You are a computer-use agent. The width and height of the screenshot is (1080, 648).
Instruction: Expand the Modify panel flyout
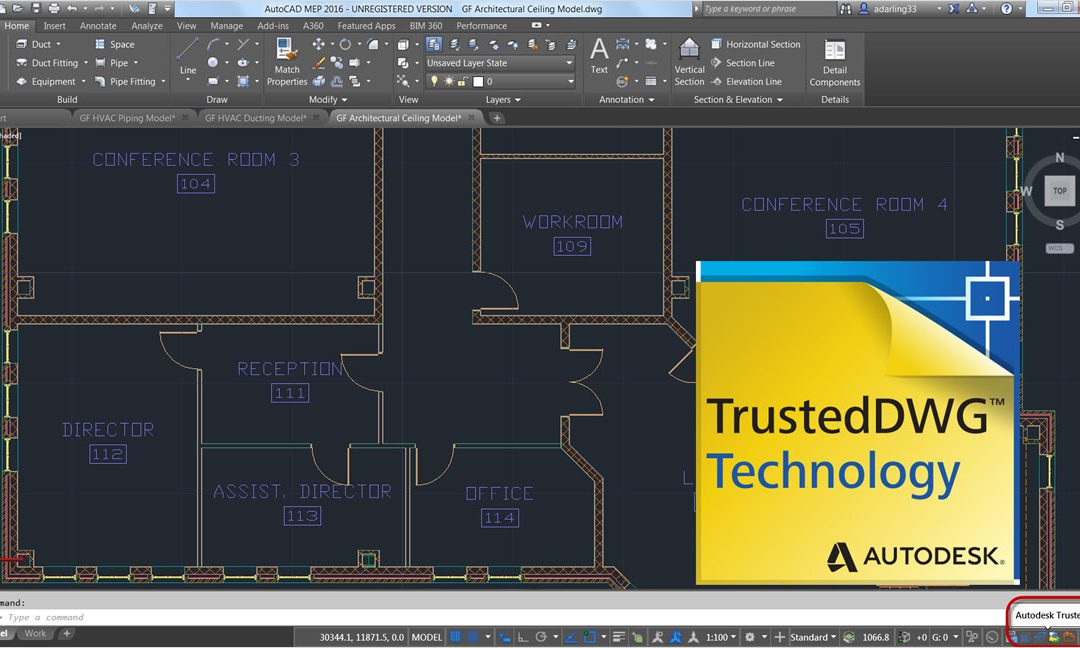click(x=328, y=99)
